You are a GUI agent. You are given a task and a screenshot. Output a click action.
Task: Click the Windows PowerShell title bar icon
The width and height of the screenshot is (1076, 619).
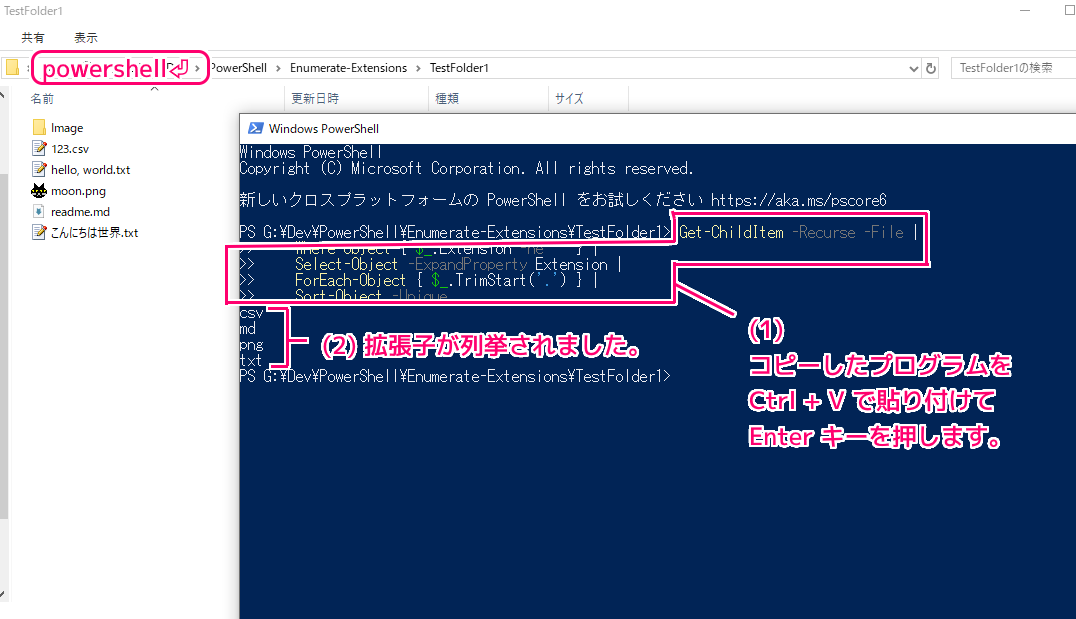(255, 128)
